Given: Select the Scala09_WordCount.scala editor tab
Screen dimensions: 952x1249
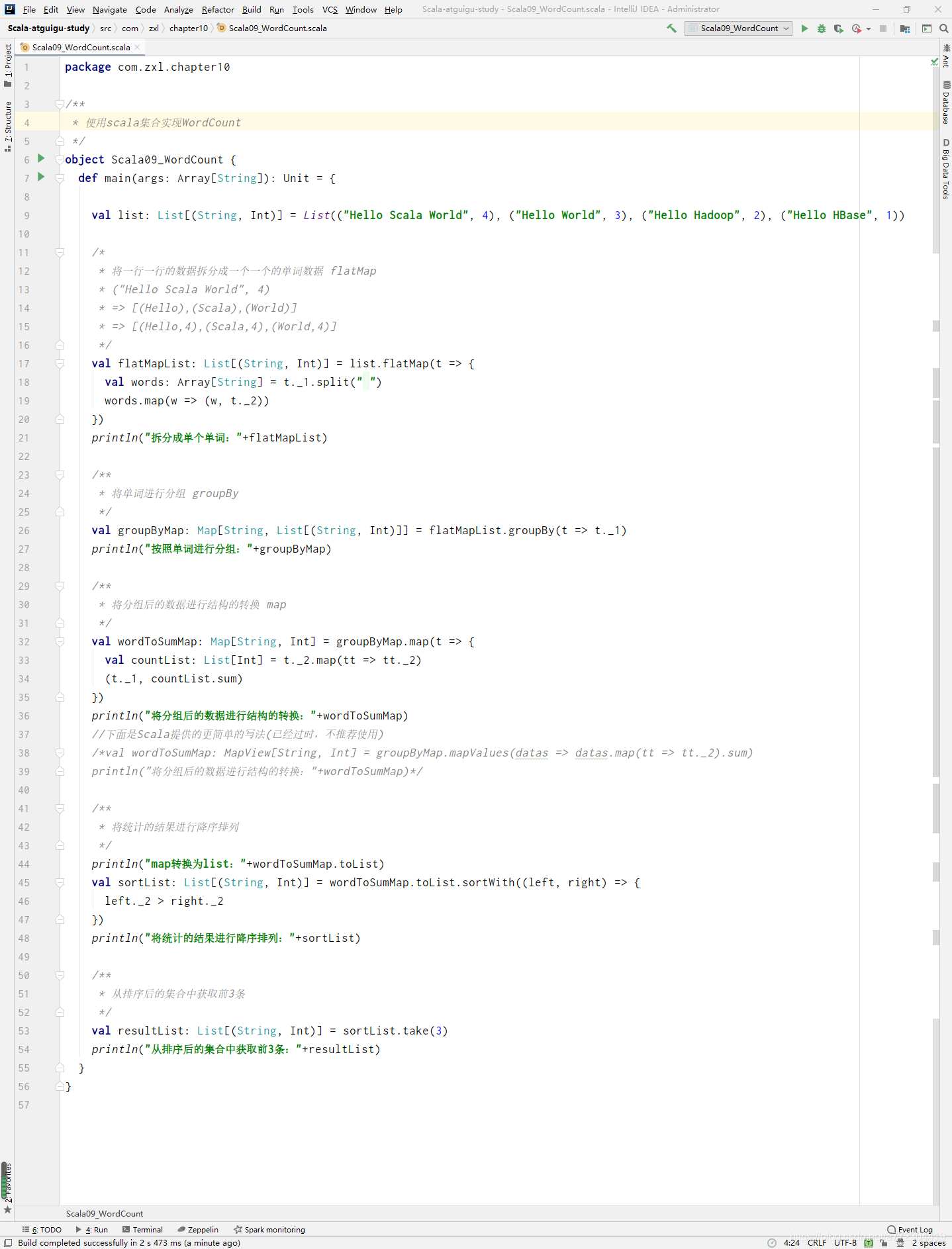Looking at the screenshot, I should [x=81, y=48].
